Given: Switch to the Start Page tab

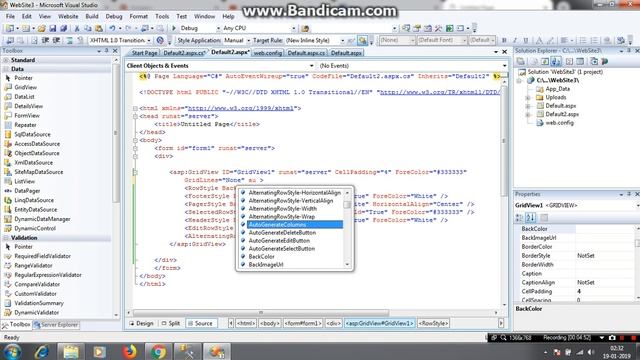Looking at the screenshot, I should (144, 53).
